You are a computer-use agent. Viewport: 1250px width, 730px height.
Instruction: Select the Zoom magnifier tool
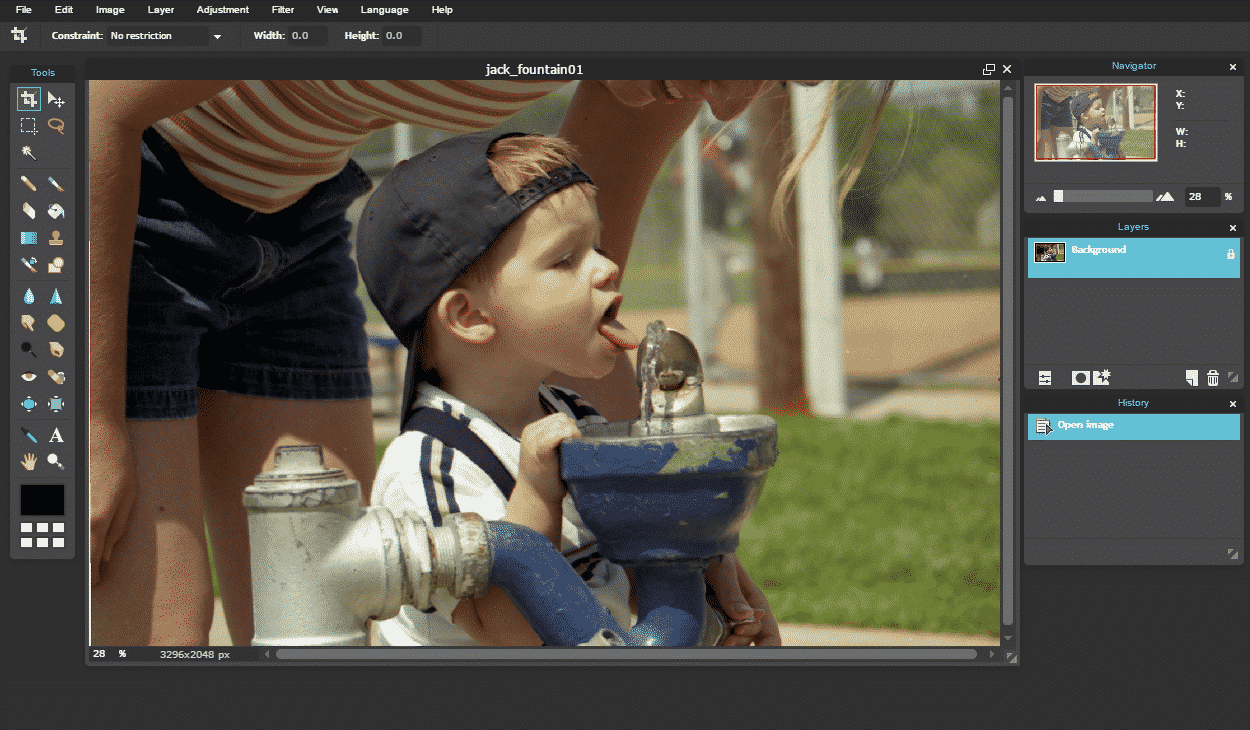click(56, 462)
